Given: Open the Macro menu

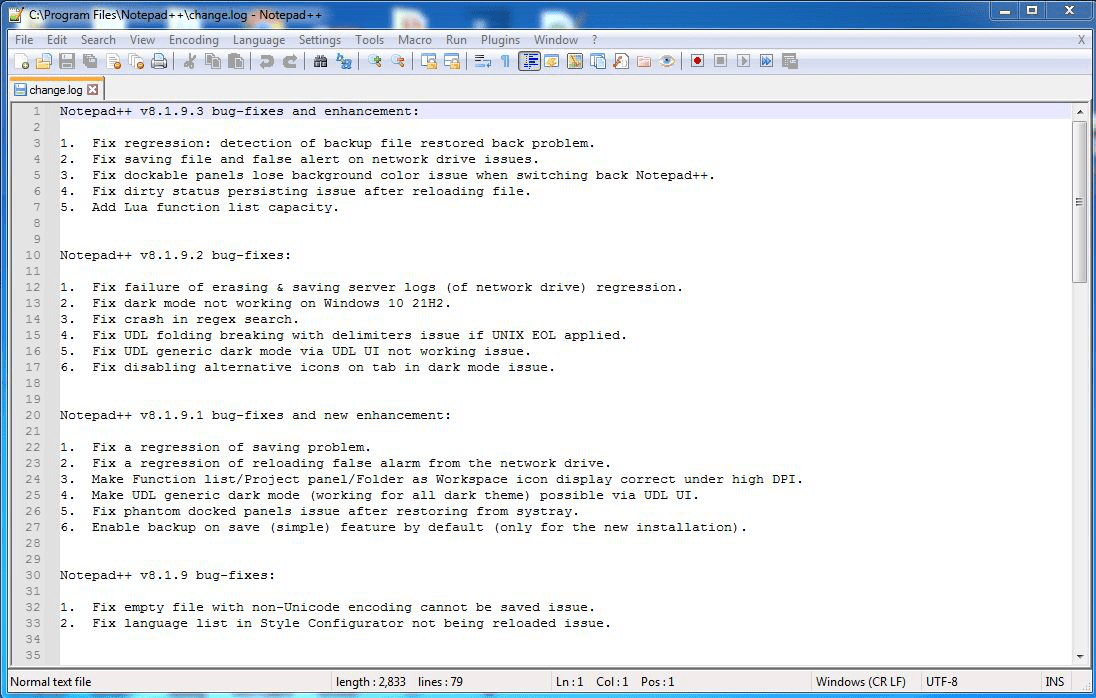Looking at the screenshot, I should (x=414, y=40).
